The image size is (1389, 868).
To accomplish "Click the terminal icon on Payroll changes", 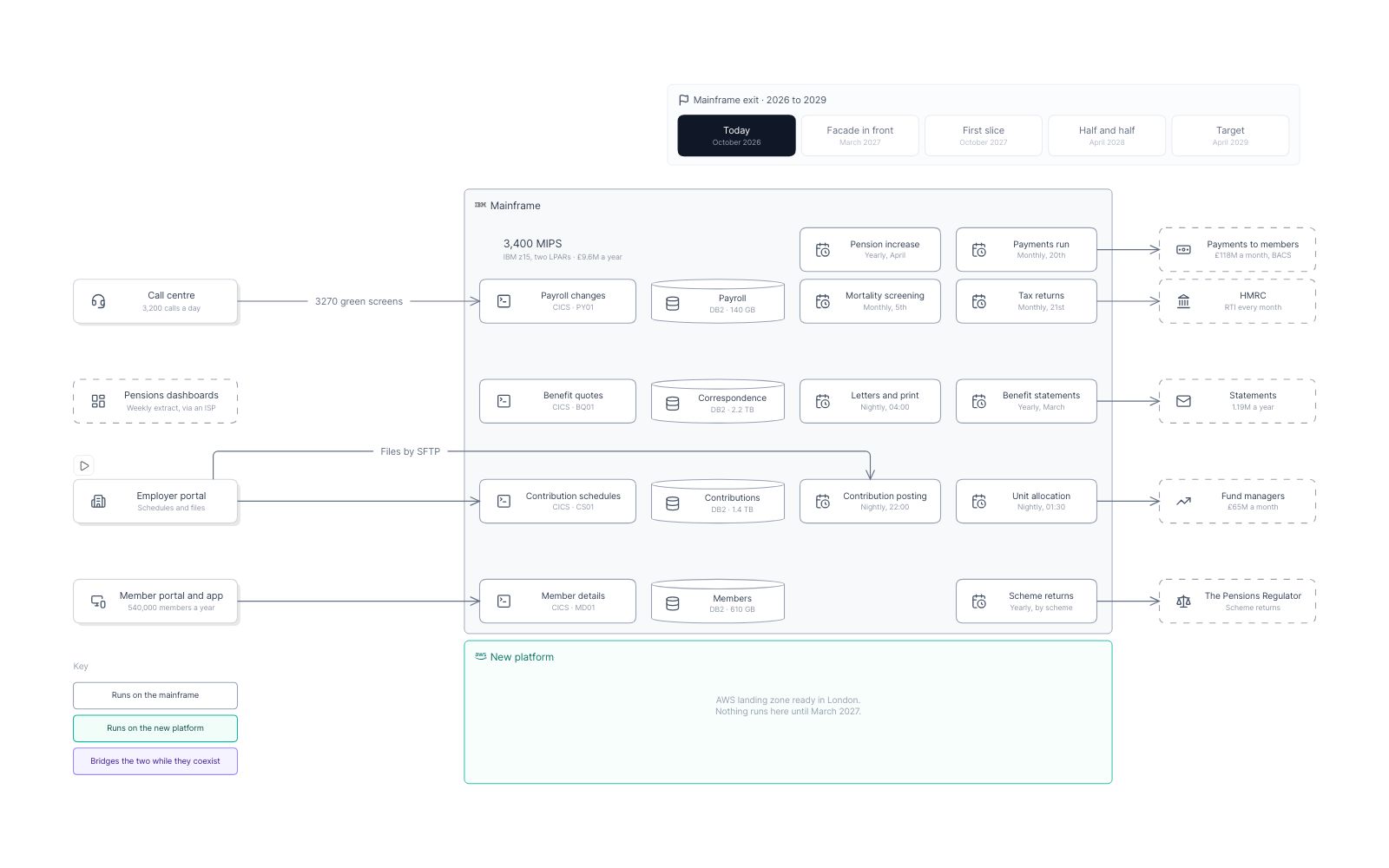I will pos(504,301).
